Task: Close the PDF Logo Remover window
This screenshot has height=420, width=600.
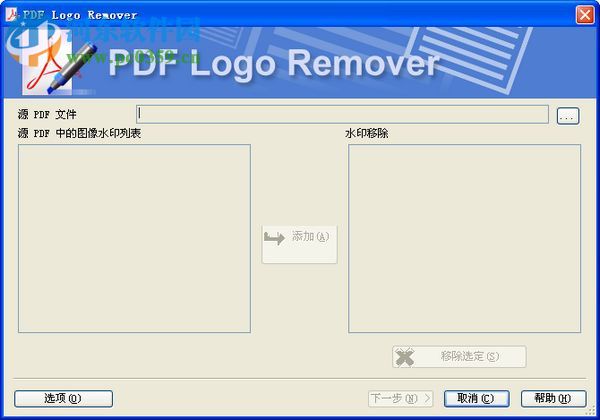Action: coord(585,15)
